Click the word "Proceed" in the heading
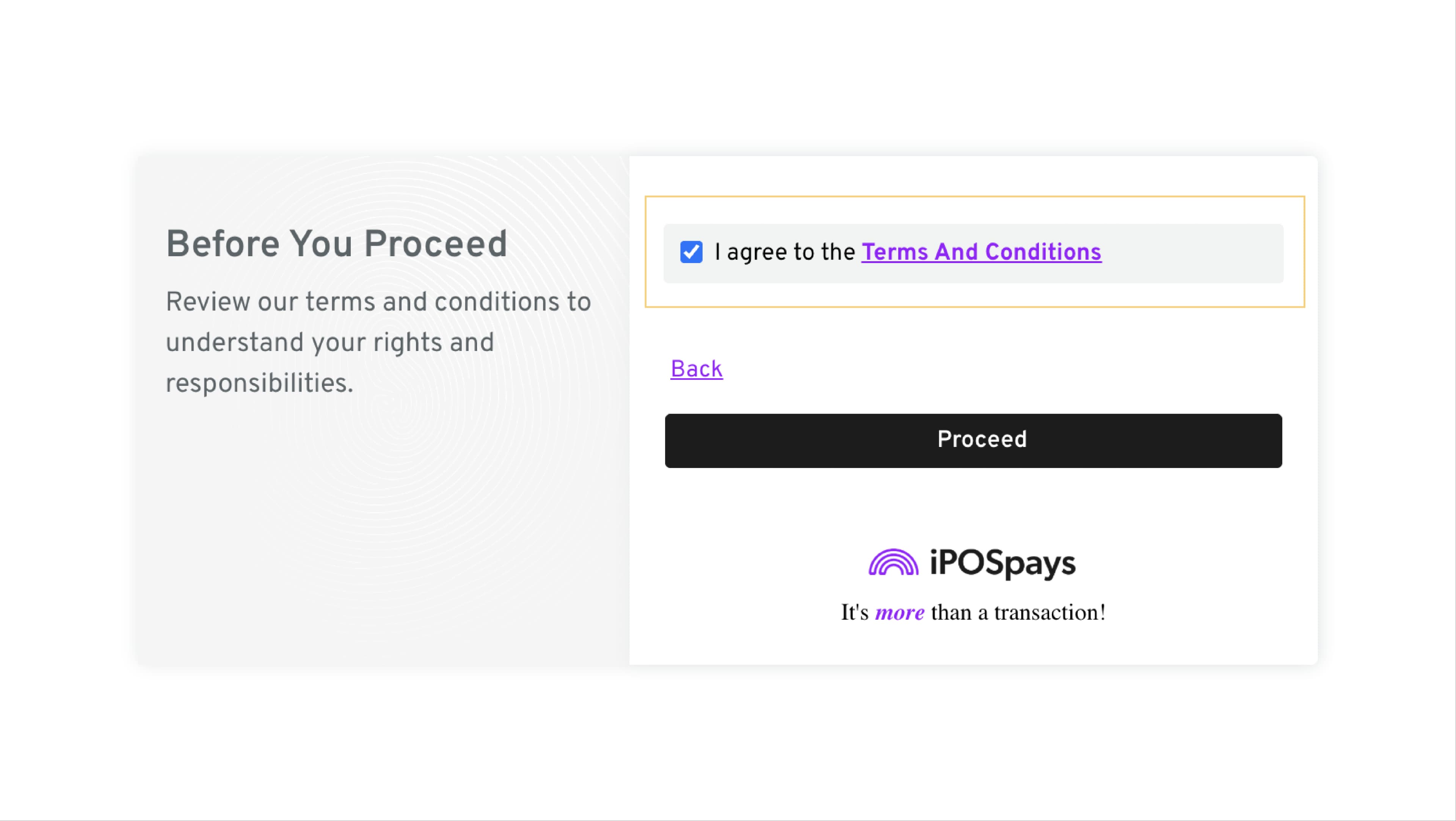1456x821 pixels. [435, 244]
